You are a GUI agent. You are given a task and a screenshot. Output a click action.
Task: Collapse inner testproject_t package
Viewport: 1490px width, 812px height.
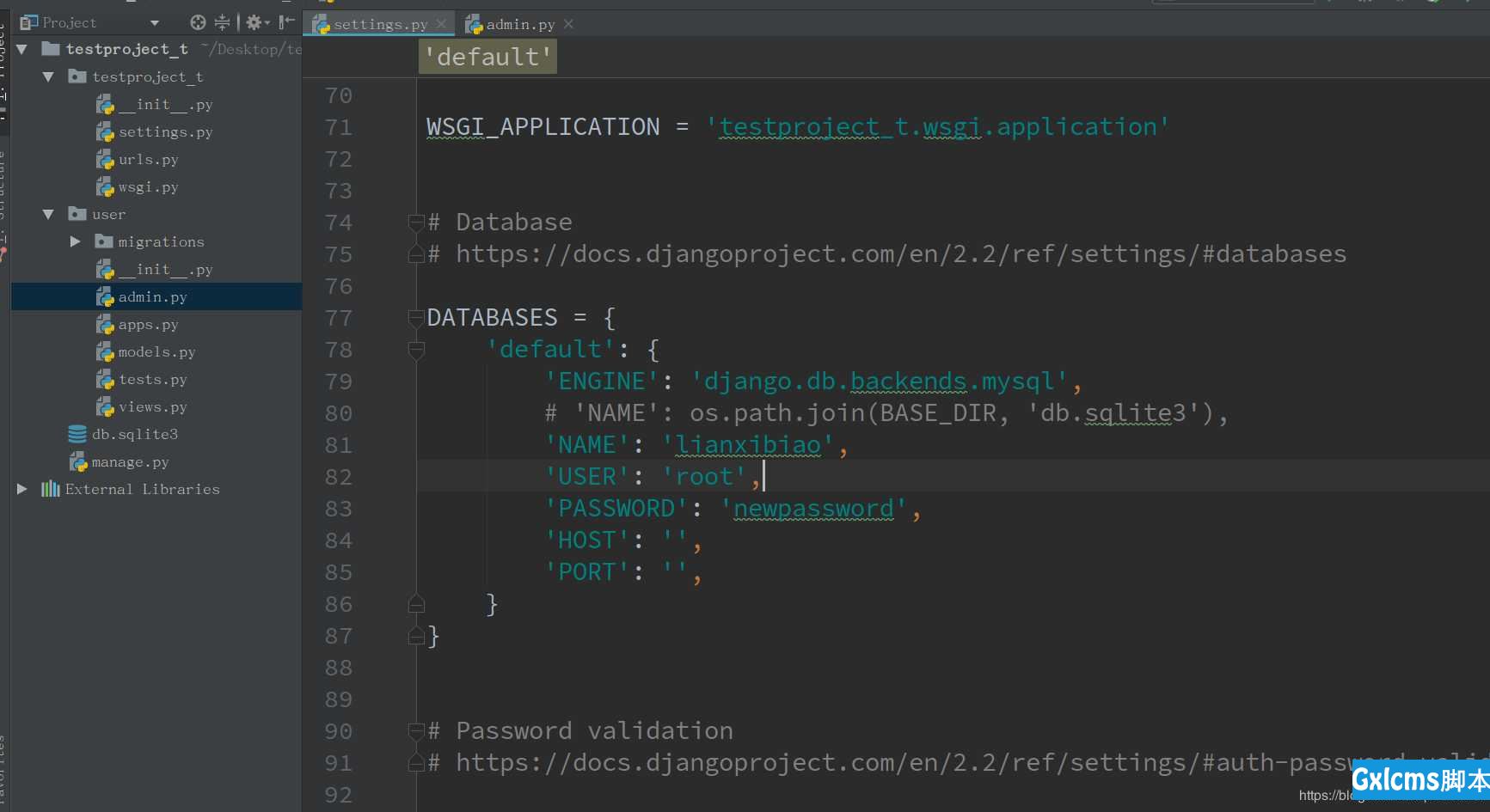[48, 77]
